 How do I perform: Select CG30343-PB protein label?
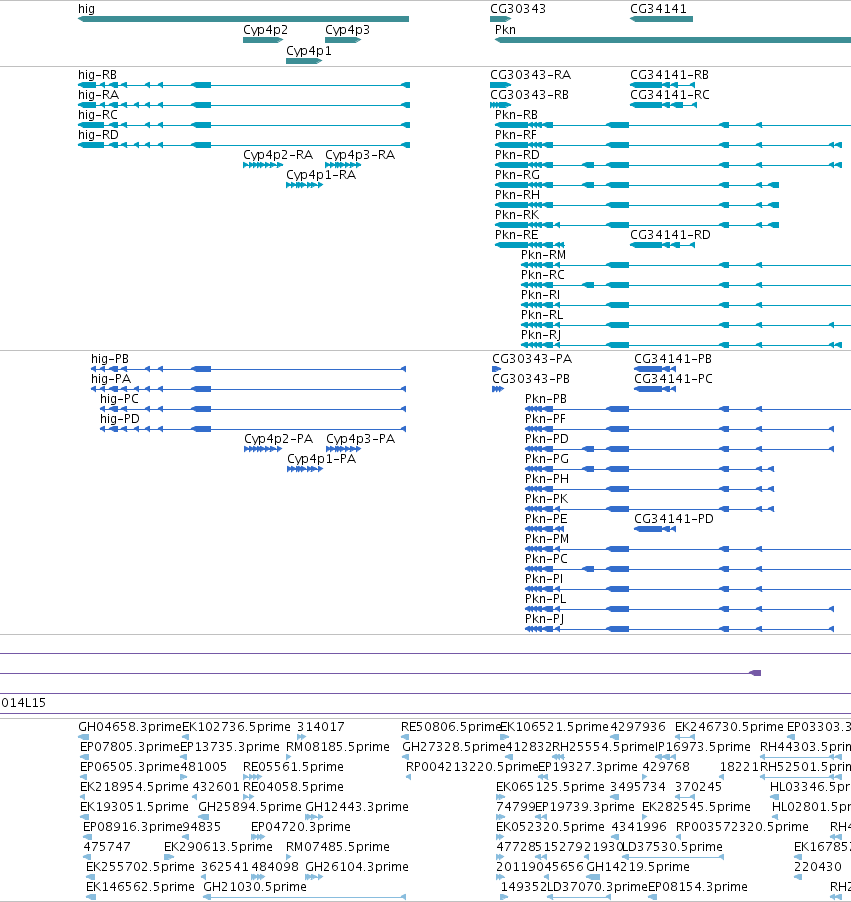pos(531,379)
